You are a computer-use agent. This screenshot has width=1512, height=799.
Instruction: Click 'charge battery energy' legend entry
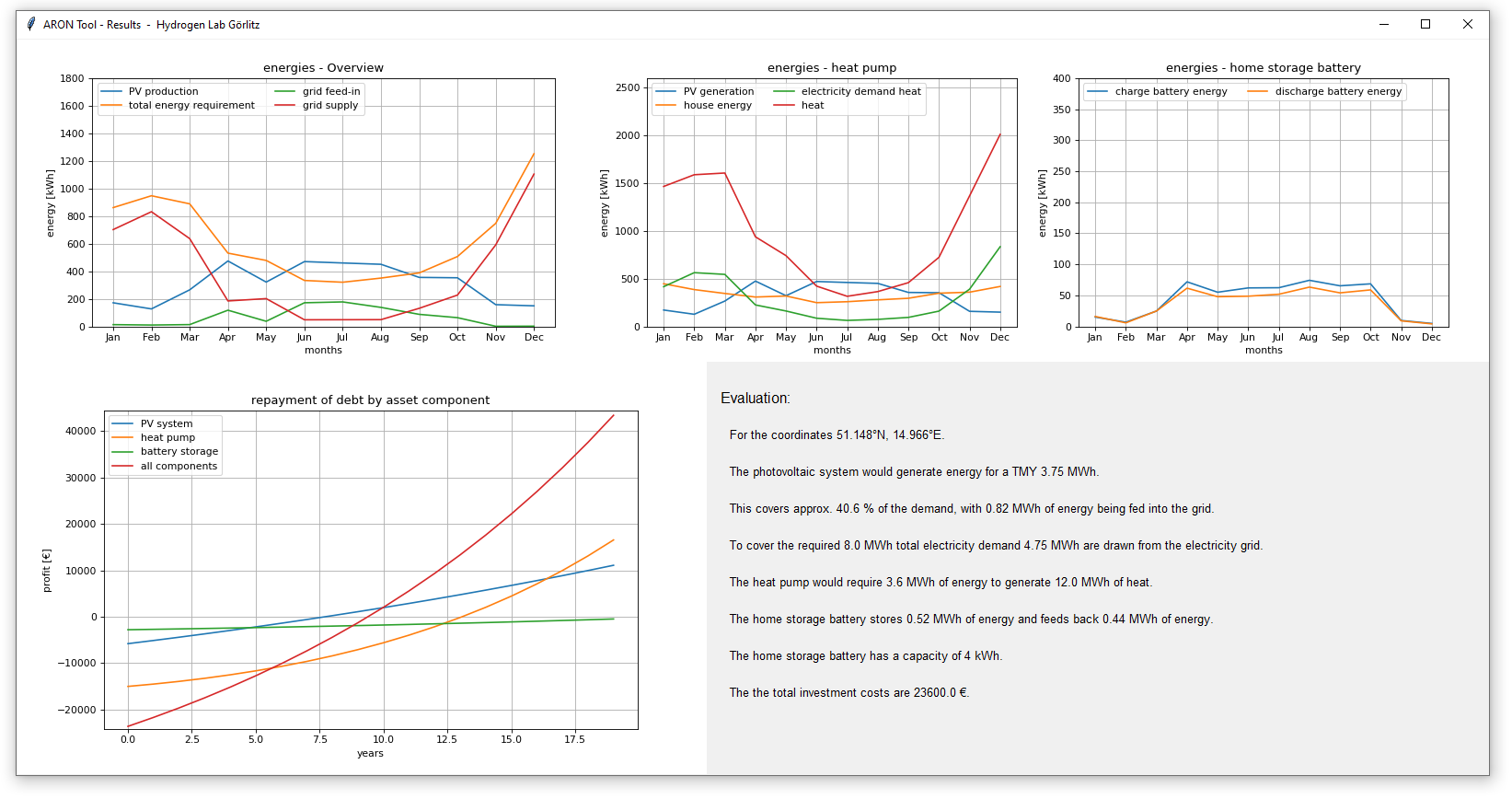coord(1171,92)
